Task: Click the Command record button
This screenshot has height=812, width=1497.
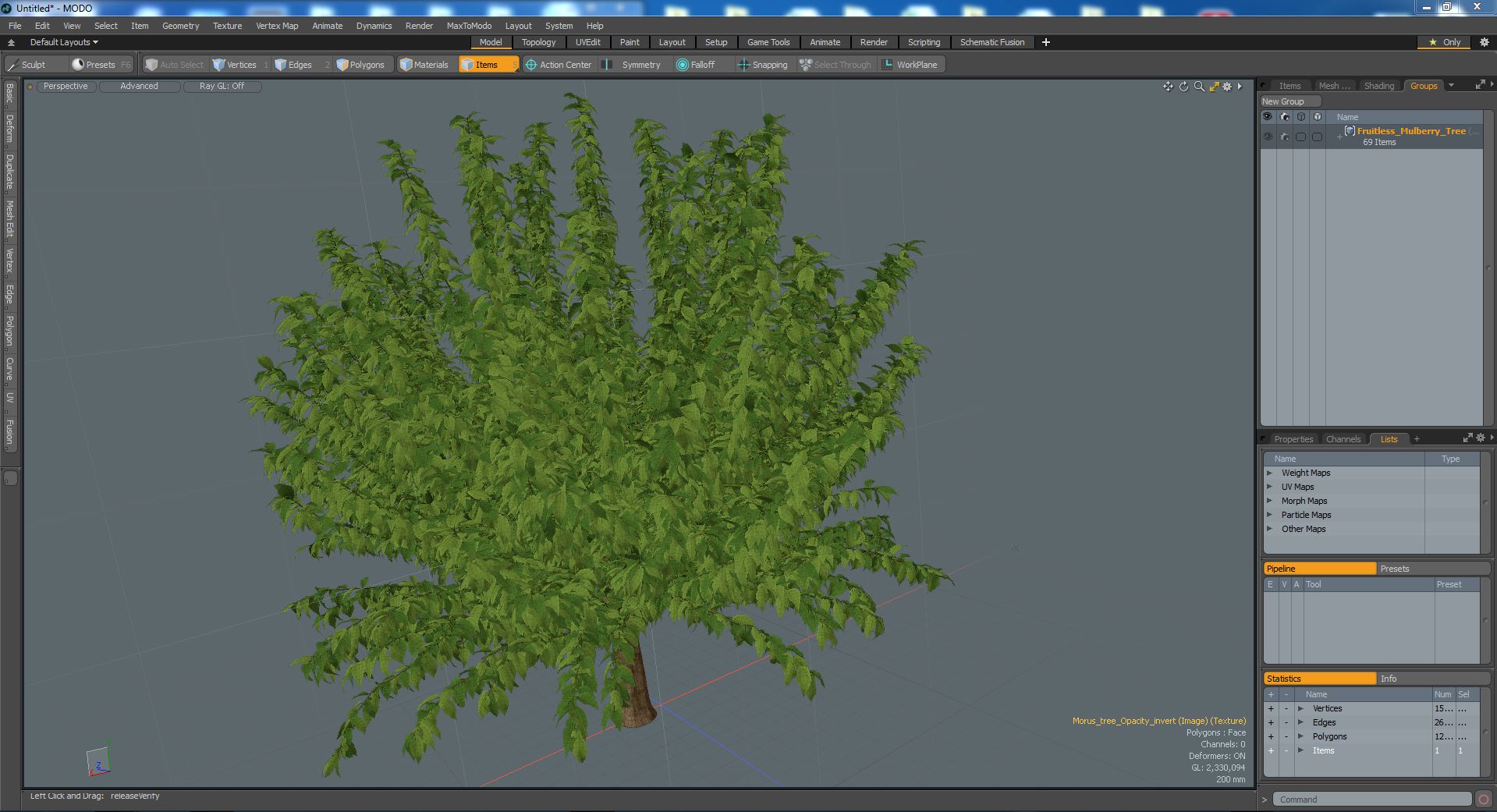Action: pyautogui.click(x=1484, y=800)
